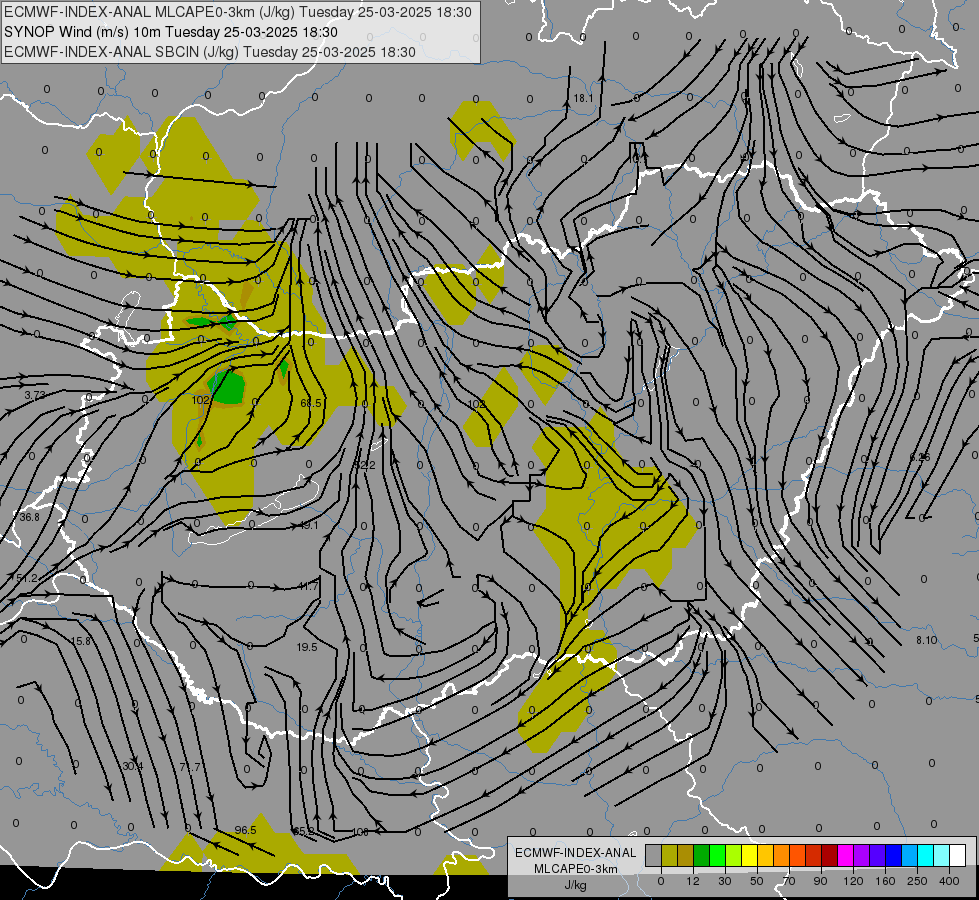Click the 3.73 value on the map
The image size is (979, 900).
click(x=35, y=395)
